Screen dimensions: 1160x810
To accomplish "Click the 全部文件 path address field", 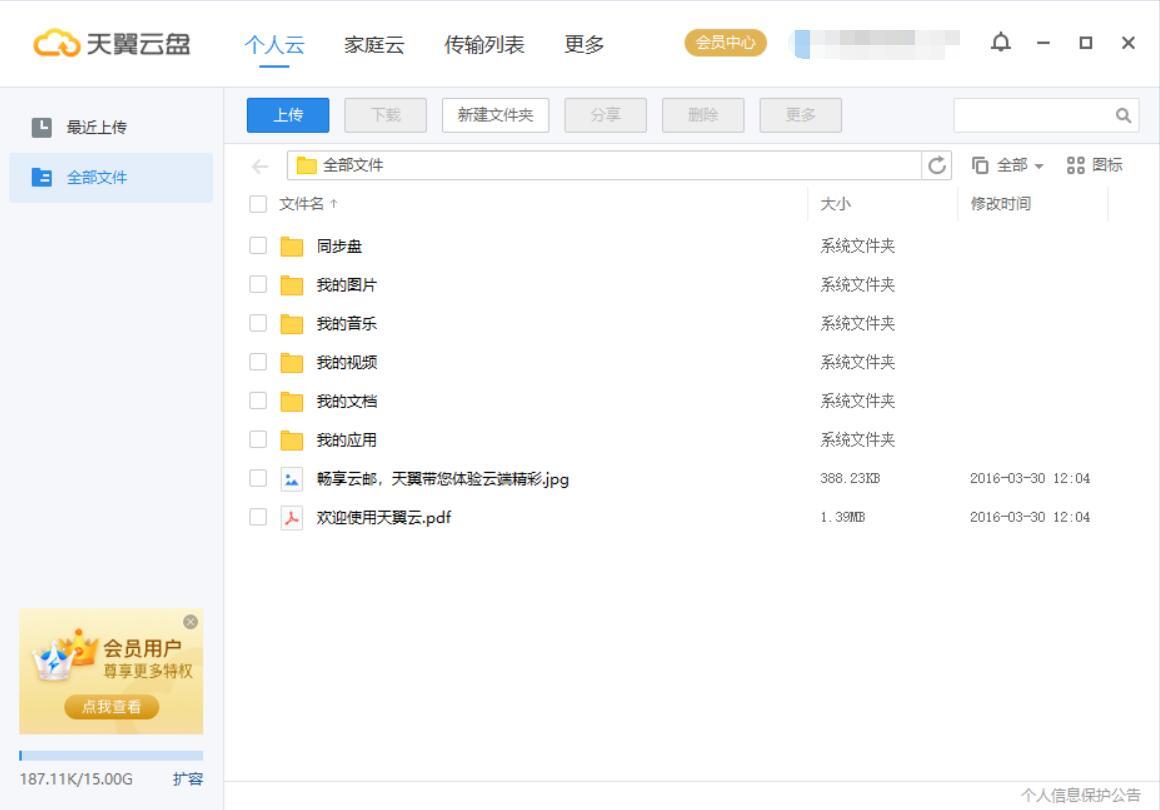I will coord(604,166).
